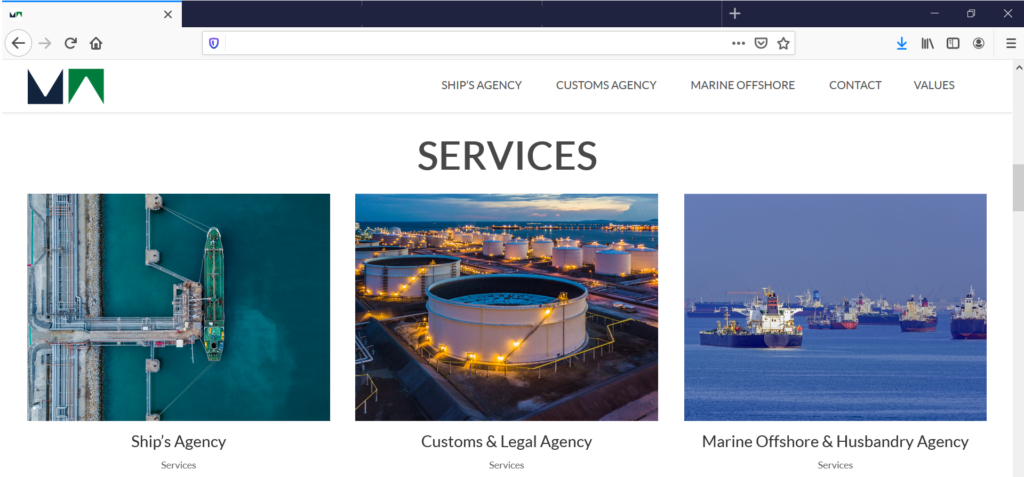Open SHIP'S AGENCY menu item
This screenshot has height=477, width=1024.
481,85
